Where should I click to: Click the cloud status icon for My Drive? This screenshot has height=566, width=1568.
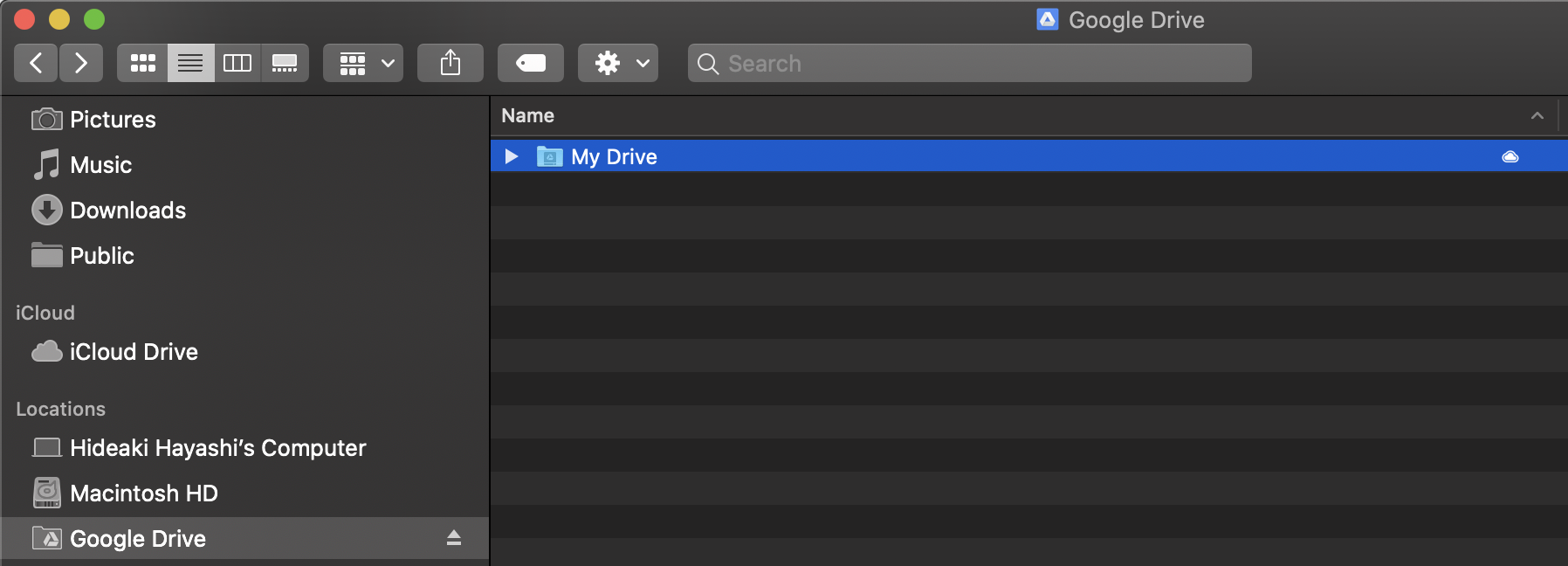[1510, 157]
